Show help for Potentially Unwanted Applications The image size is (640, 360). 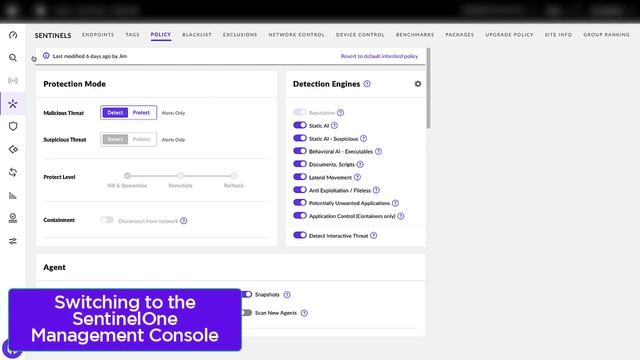point(395,203)
